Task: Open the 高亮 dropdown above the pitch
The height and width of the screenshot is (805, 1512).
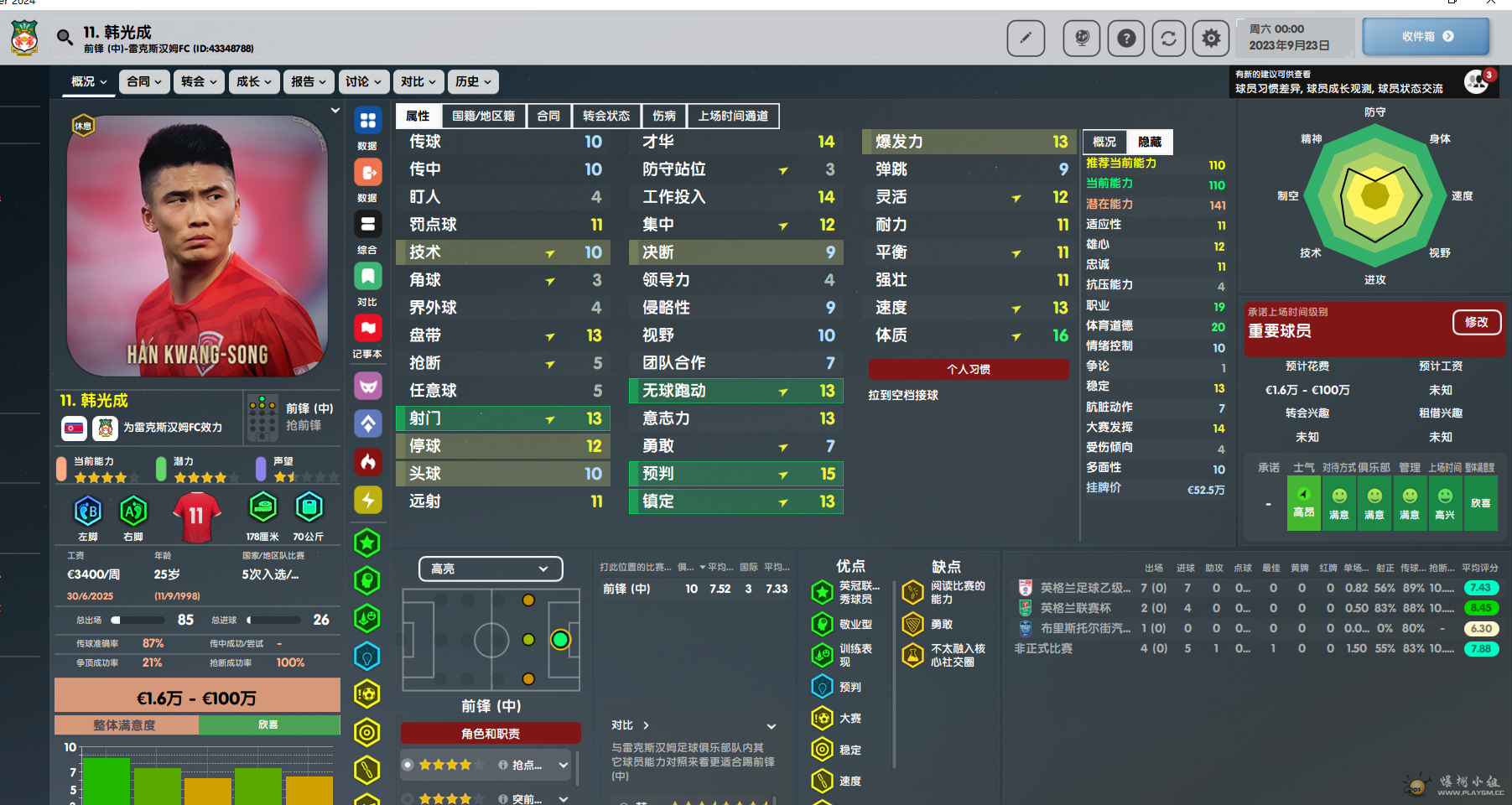Action: [490, 569]
